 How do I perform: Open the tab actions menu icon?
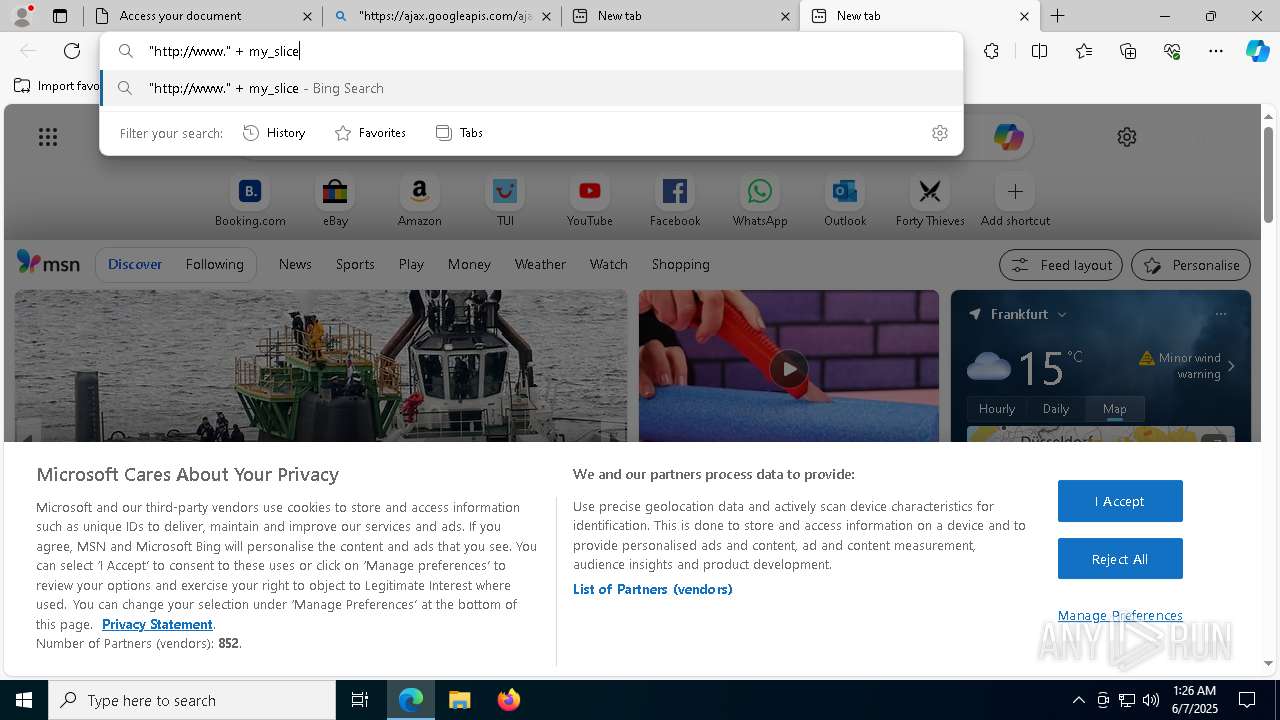tap(60, 16)
